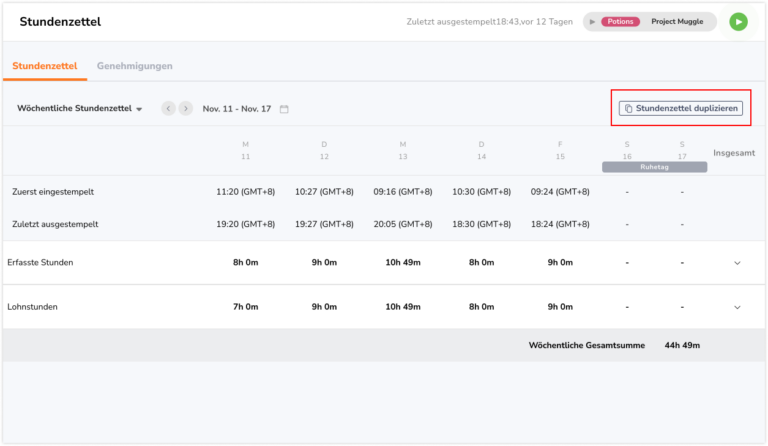Select the Monday 11 column header
768x446 pixels.
[x=245, y=150]
